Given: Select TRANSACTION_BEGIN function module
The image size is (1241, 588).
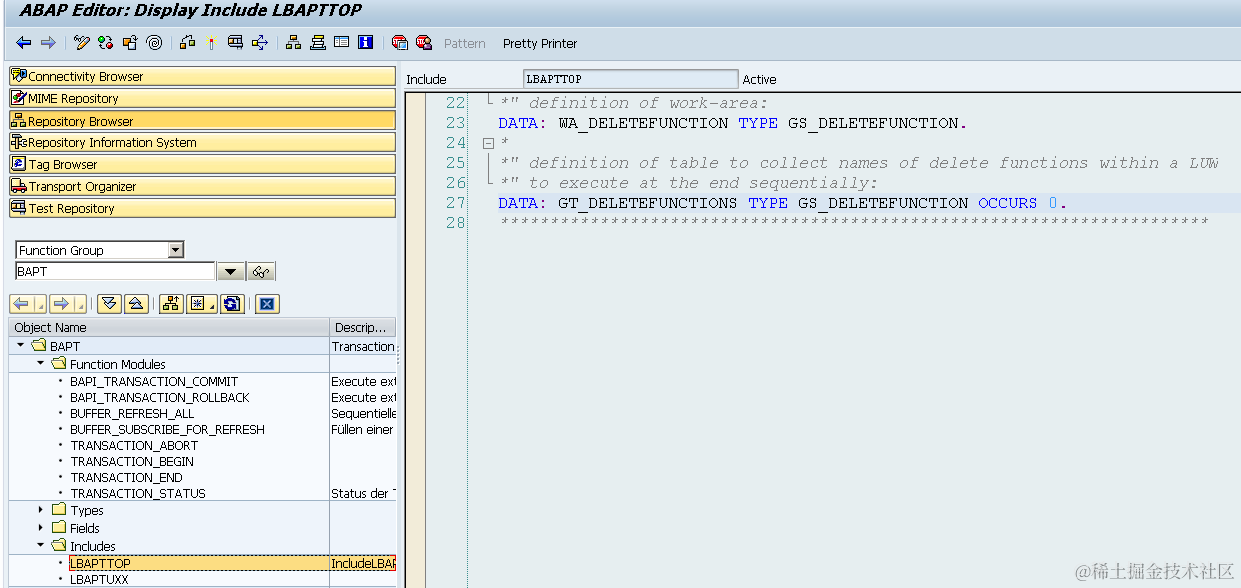Looking at the screenshot, I should click(x=132, y=461).
